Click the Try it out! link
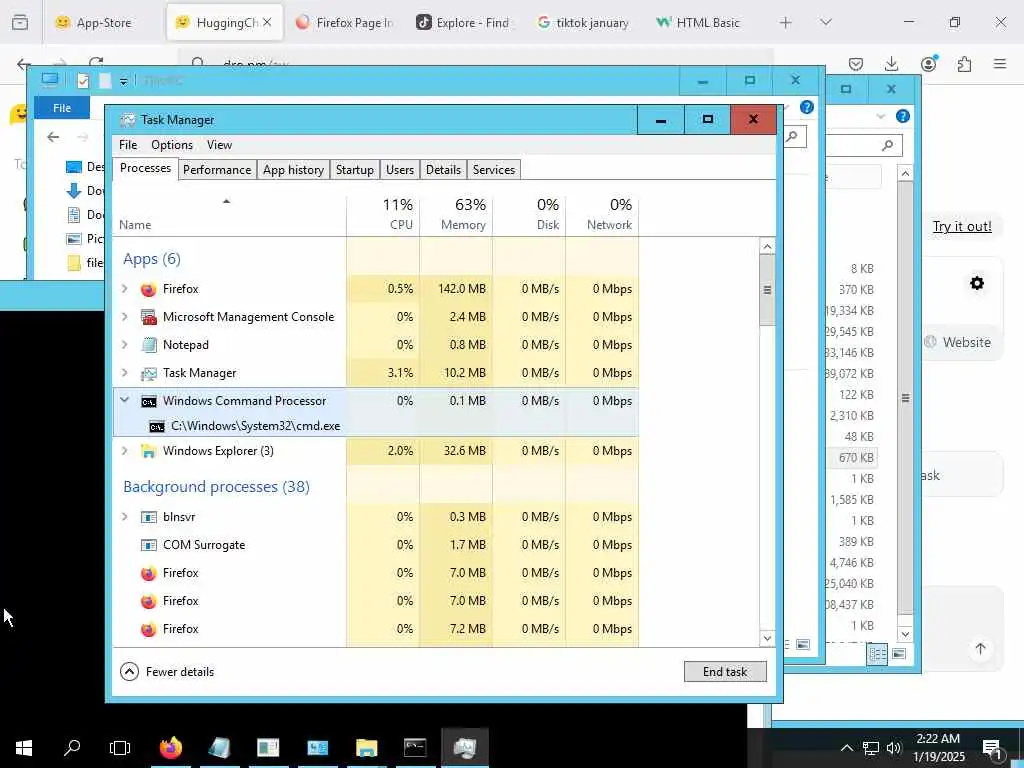Image resolution: width=1024 pixels, height=768 pixels. pyautogui.click(x=962, y=227)
